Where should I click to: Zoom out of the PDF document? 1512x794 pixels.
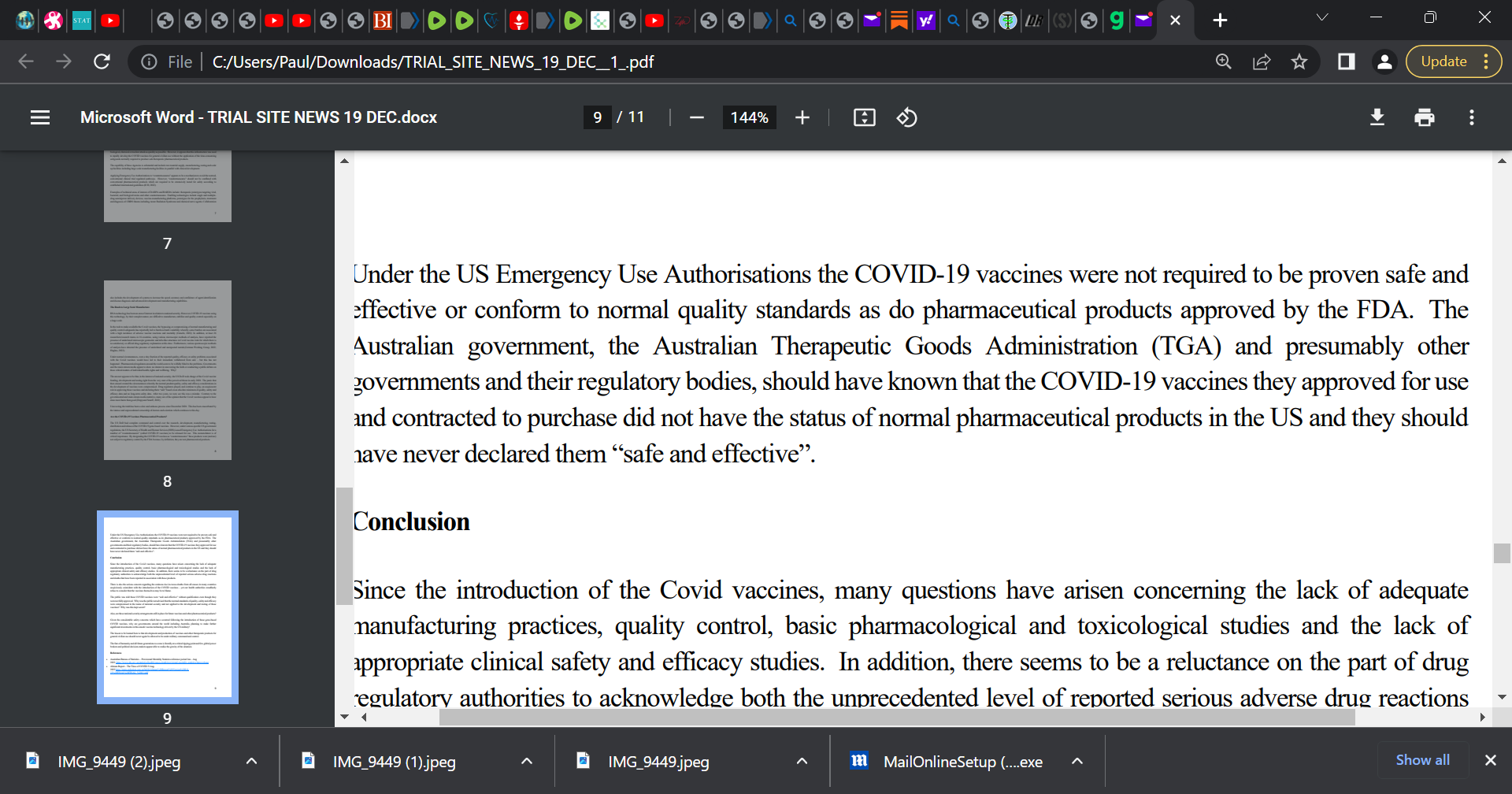(696, 117)
